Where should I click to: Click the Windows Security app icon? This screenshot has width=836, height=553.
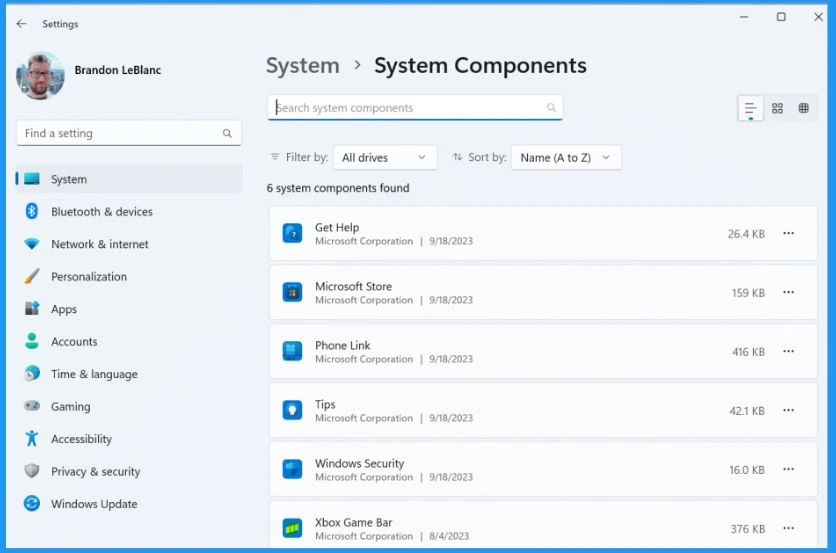(x=292, y=469)
